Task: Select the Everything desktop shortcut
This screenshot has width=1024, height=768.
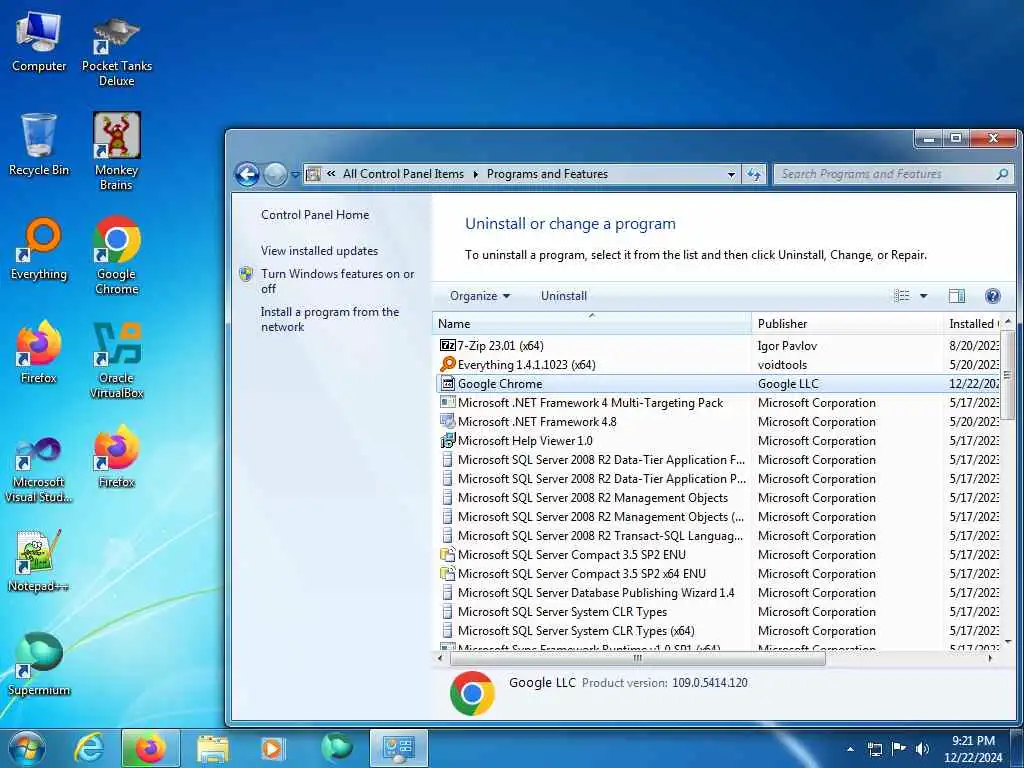Action: (39, 249)
